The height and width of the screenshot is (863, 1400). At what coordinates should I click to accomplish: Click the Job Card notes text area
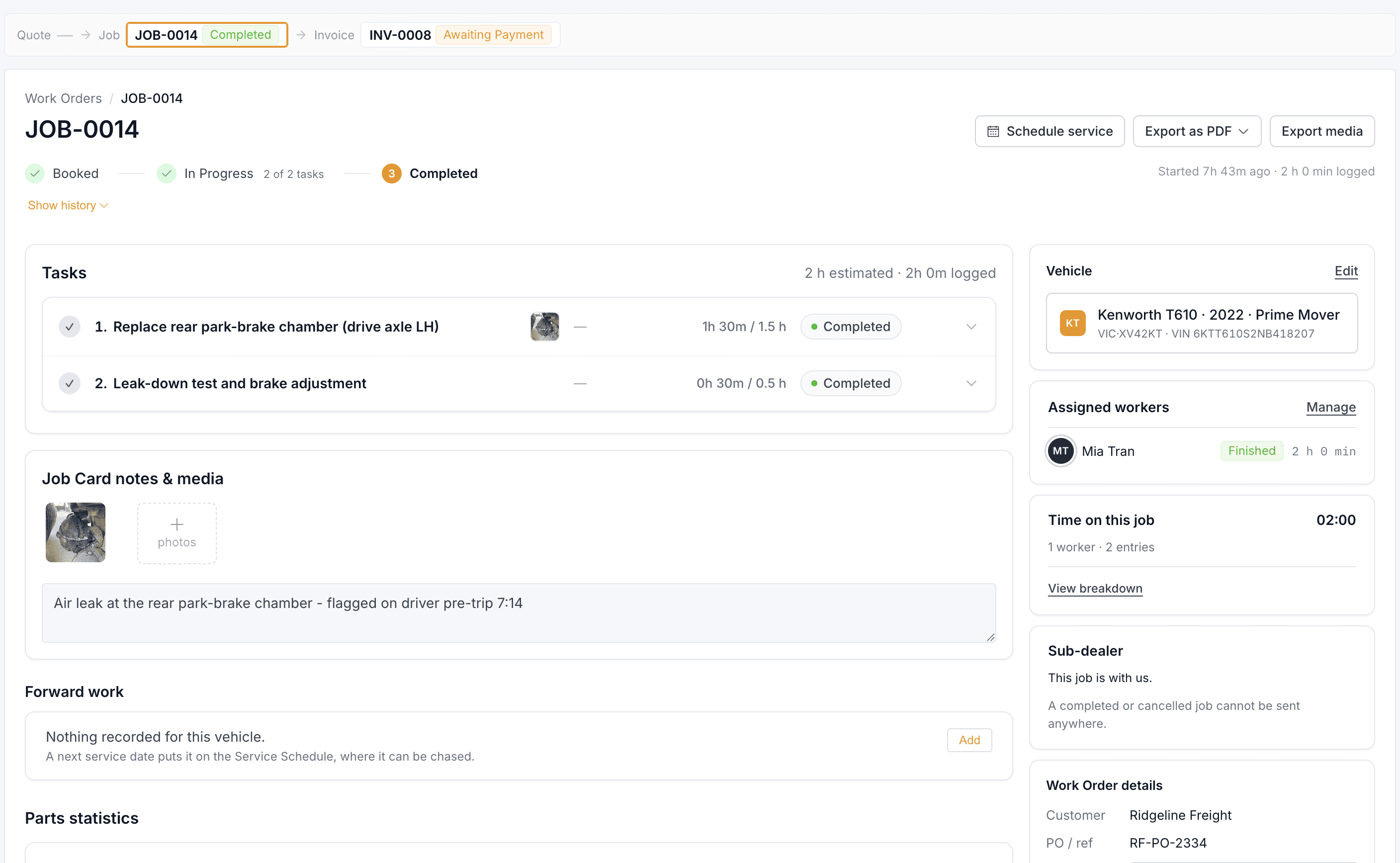pyautogui.click(x=519, y=613)
